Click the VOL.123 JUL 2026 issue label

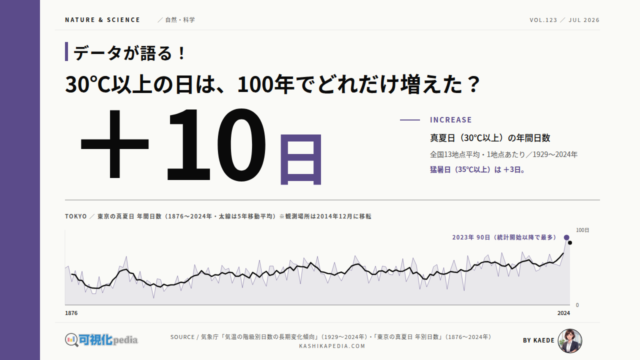point(564,20)
